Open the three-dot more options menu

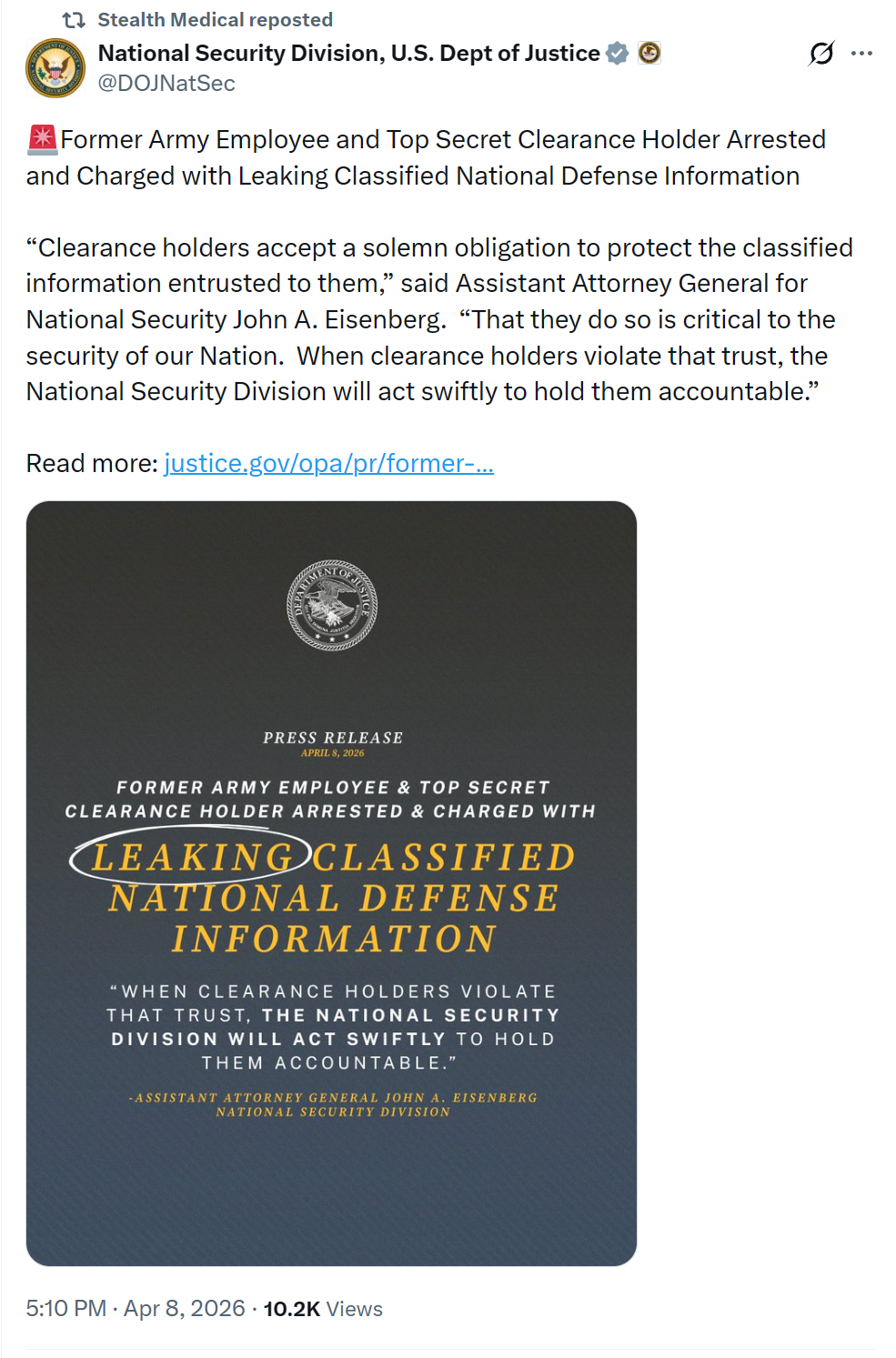coord(861,54)
